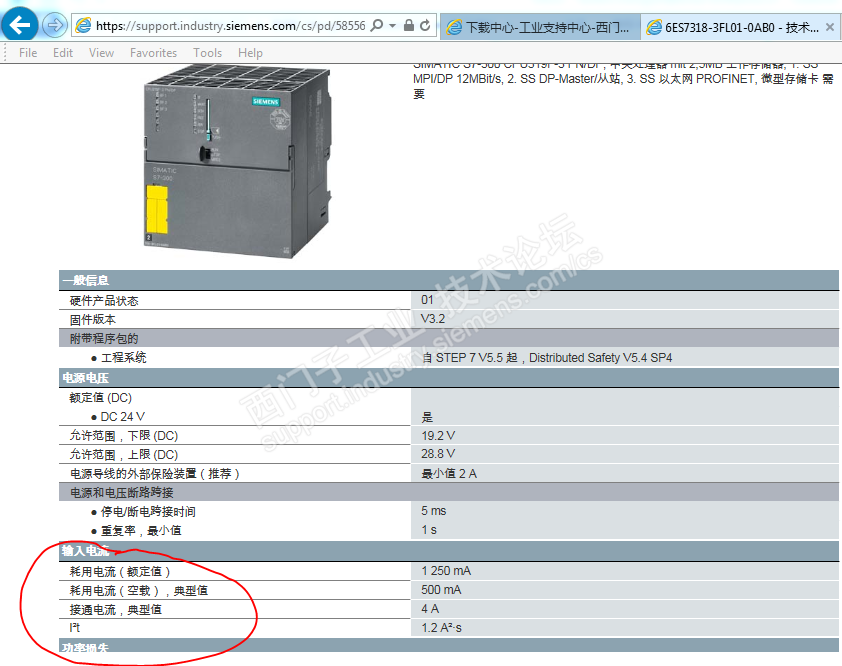Viewport: 842px width, 666px height.
Task: Click the 1 250 mA value
Action: 446,571
